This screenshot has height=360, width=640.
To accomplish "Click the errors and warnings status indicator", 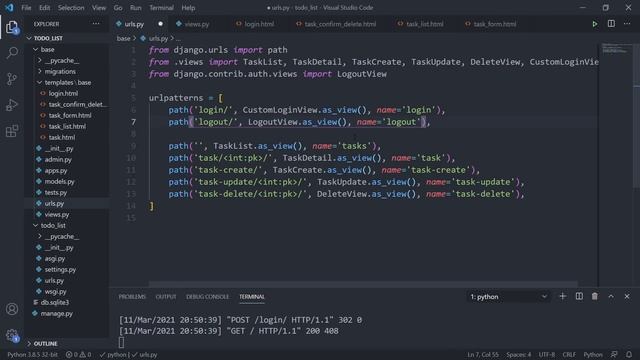I will 78,355.
